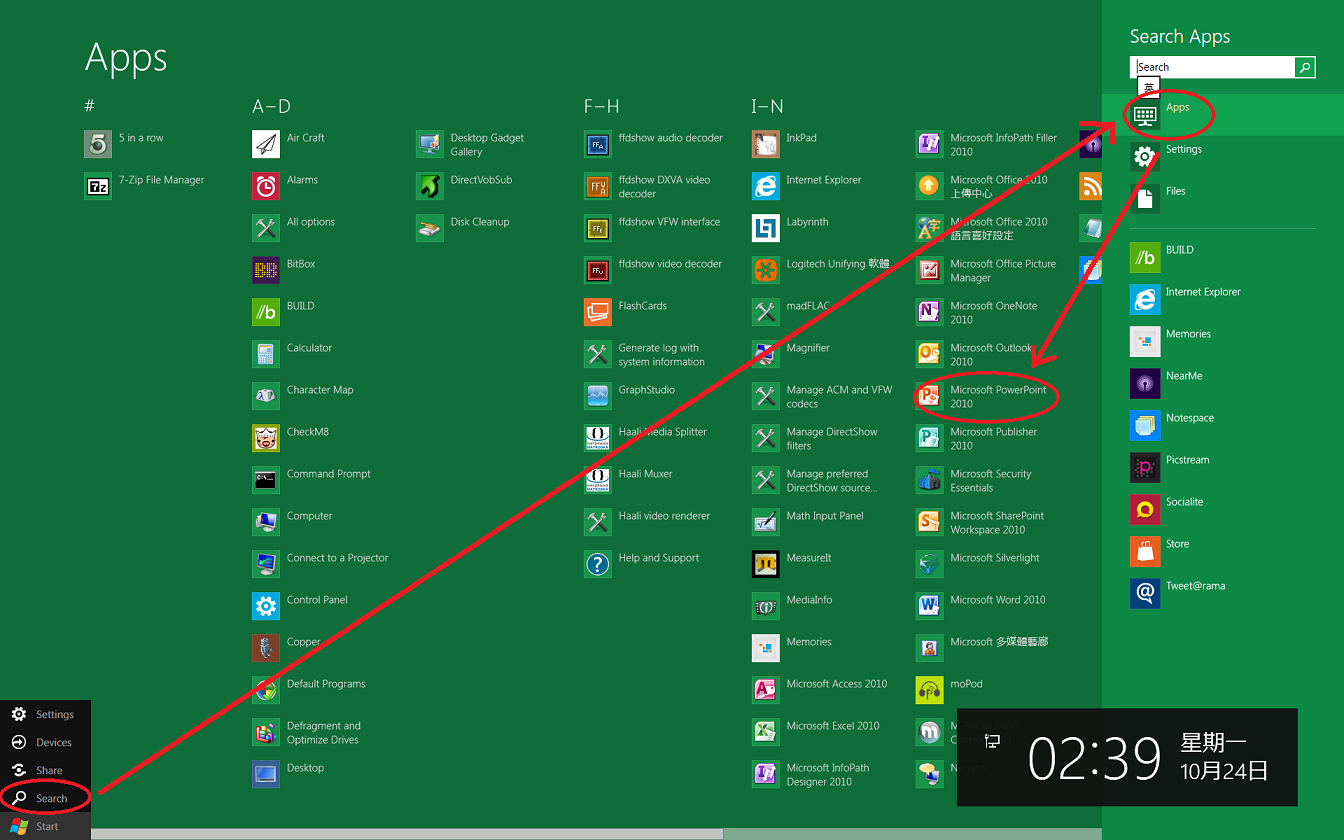The height and width of the screenshot is (840, 1344).
Task: Launch MediaInfo
Action: click(x=792, y=606)
